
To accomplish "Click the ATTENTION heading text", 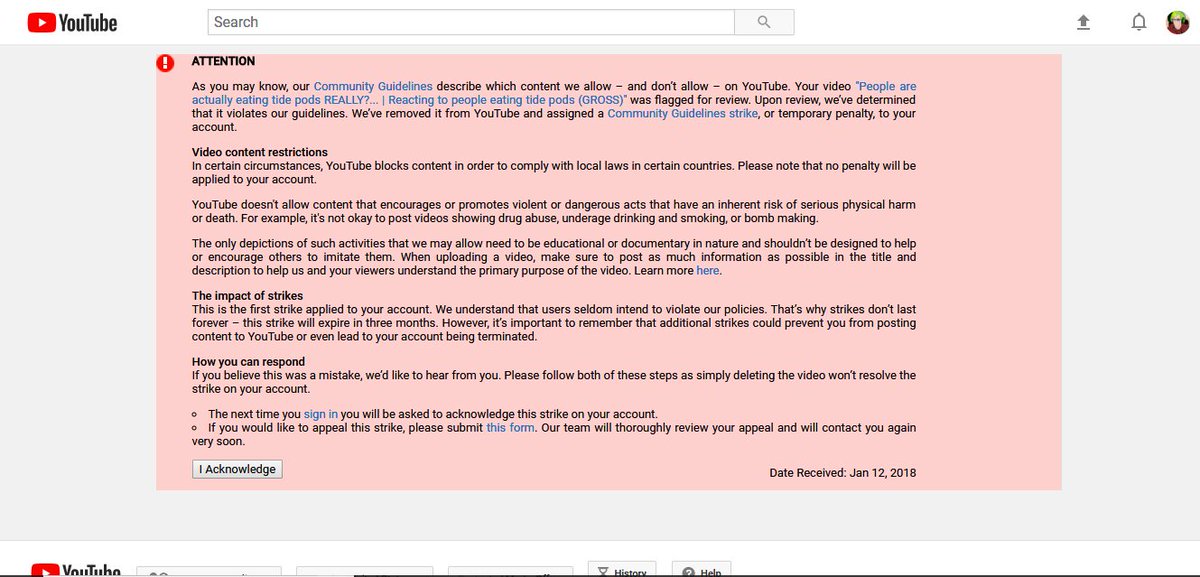I will (x=224, y=61).
